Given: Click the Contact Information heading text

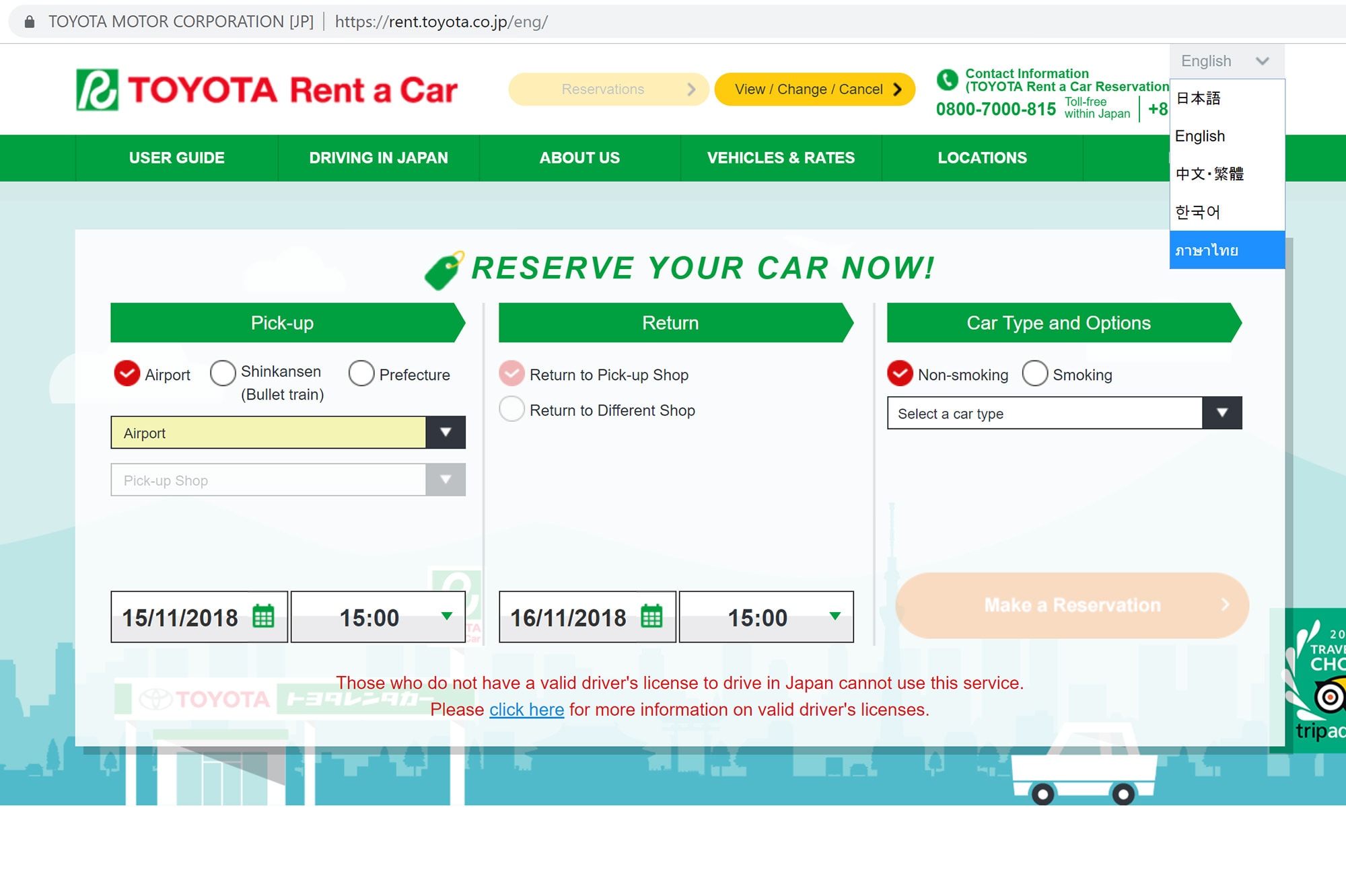Looking at the screenshot, I should click(1027, 73).
